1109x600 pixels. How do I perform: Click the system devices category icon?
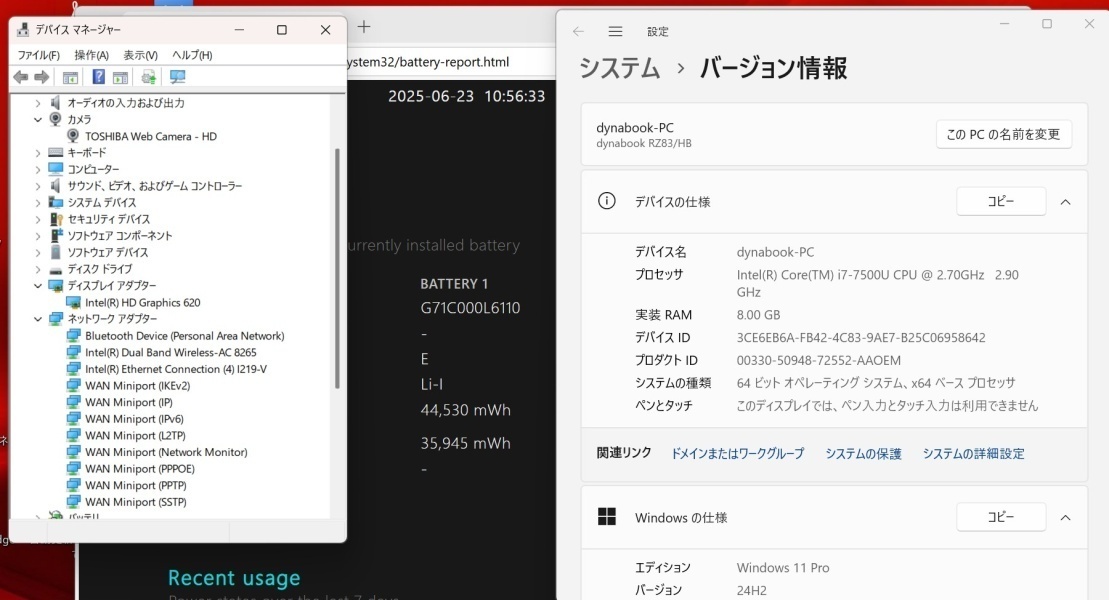tap(56, 202)
